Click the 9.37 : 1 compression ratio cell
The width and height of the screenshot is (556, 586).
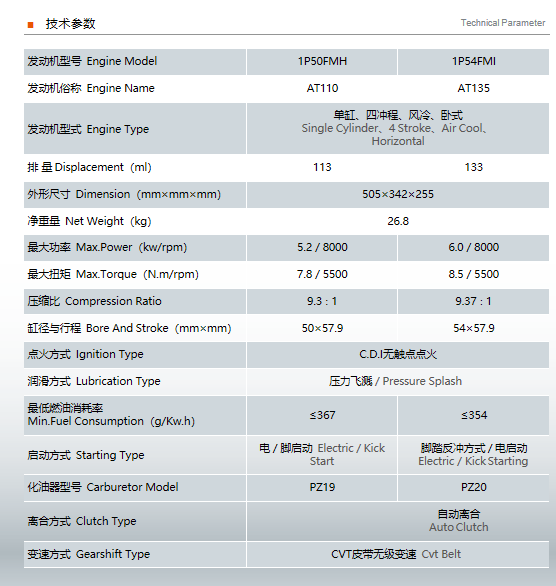click(473, 301)
